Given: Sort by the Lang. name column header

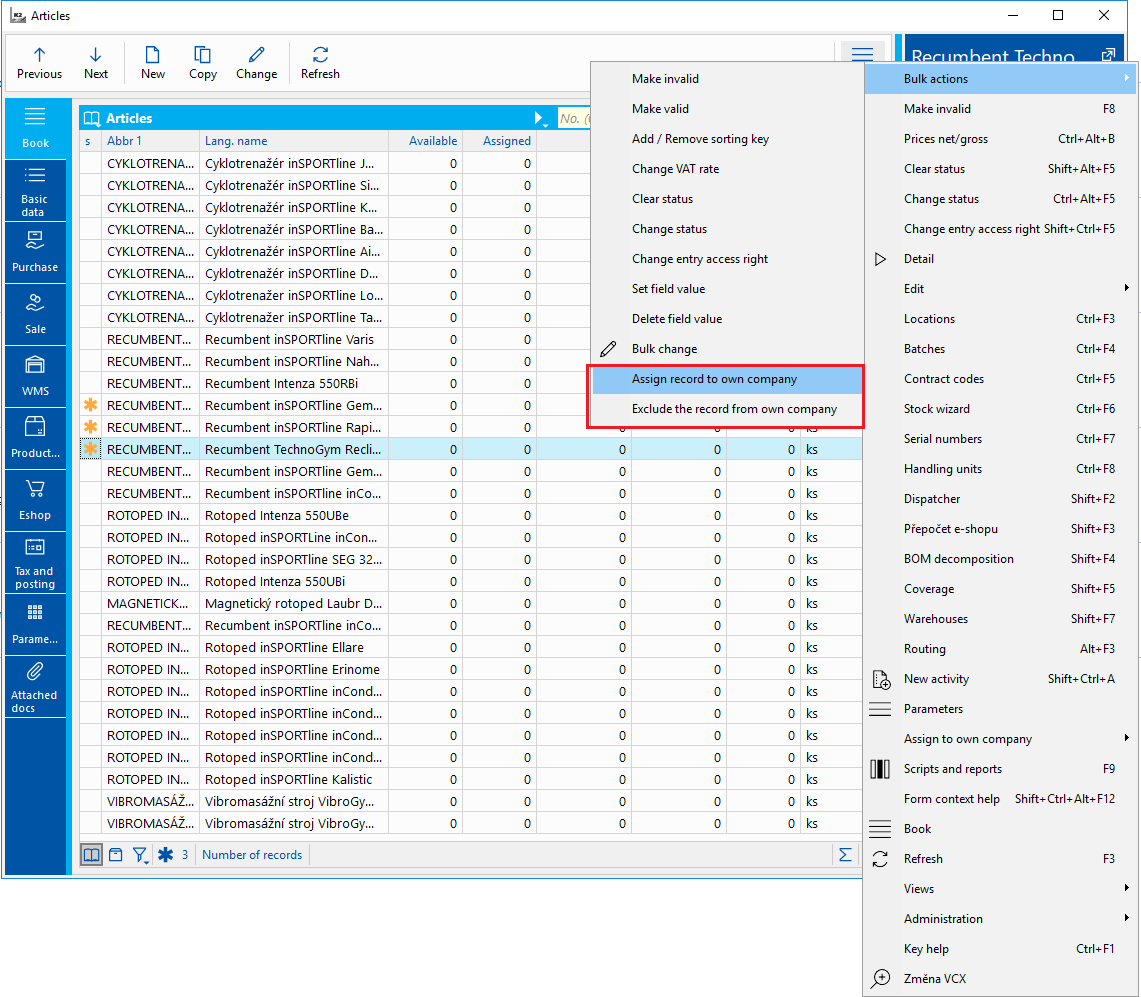Looking at the screenshot, I should coord(294,140).
